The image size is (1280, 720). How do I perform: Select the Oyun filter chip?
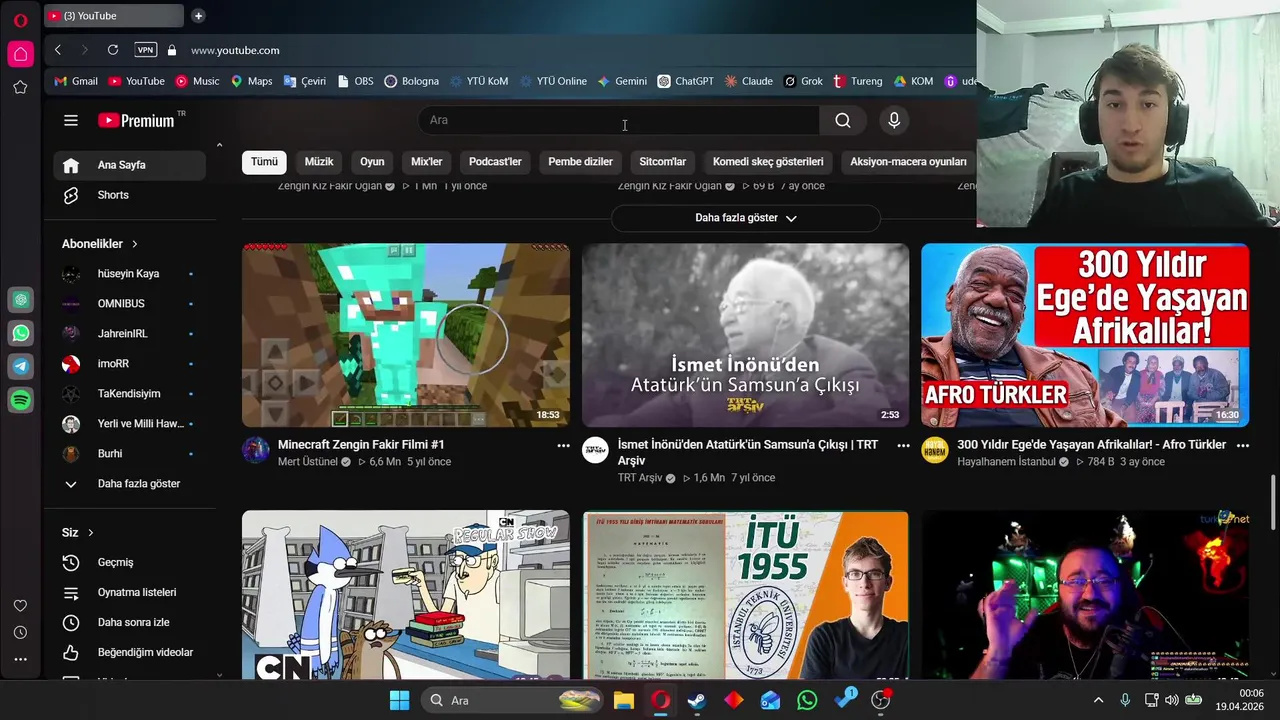tap(372, 162)
